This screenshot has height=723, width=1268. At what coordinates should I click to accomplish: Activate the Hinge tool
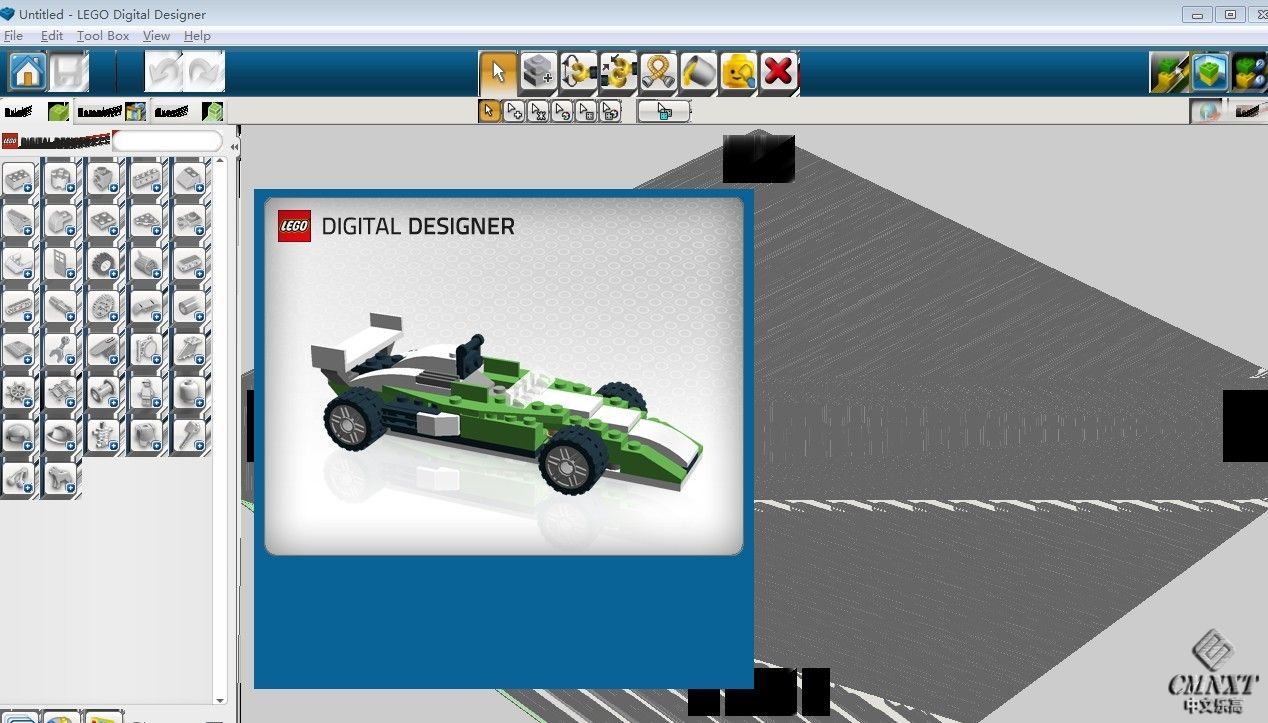578,72
